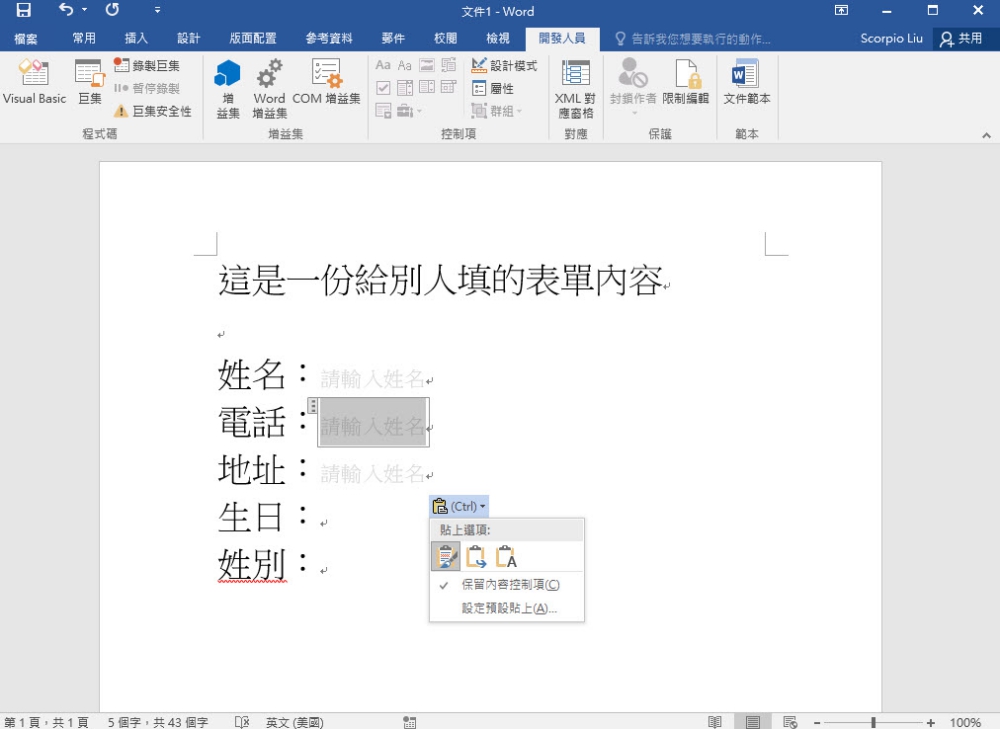1000x729 pixels.
Task: Collapse the ribbon with the chevron
Action: pos(986,135)
